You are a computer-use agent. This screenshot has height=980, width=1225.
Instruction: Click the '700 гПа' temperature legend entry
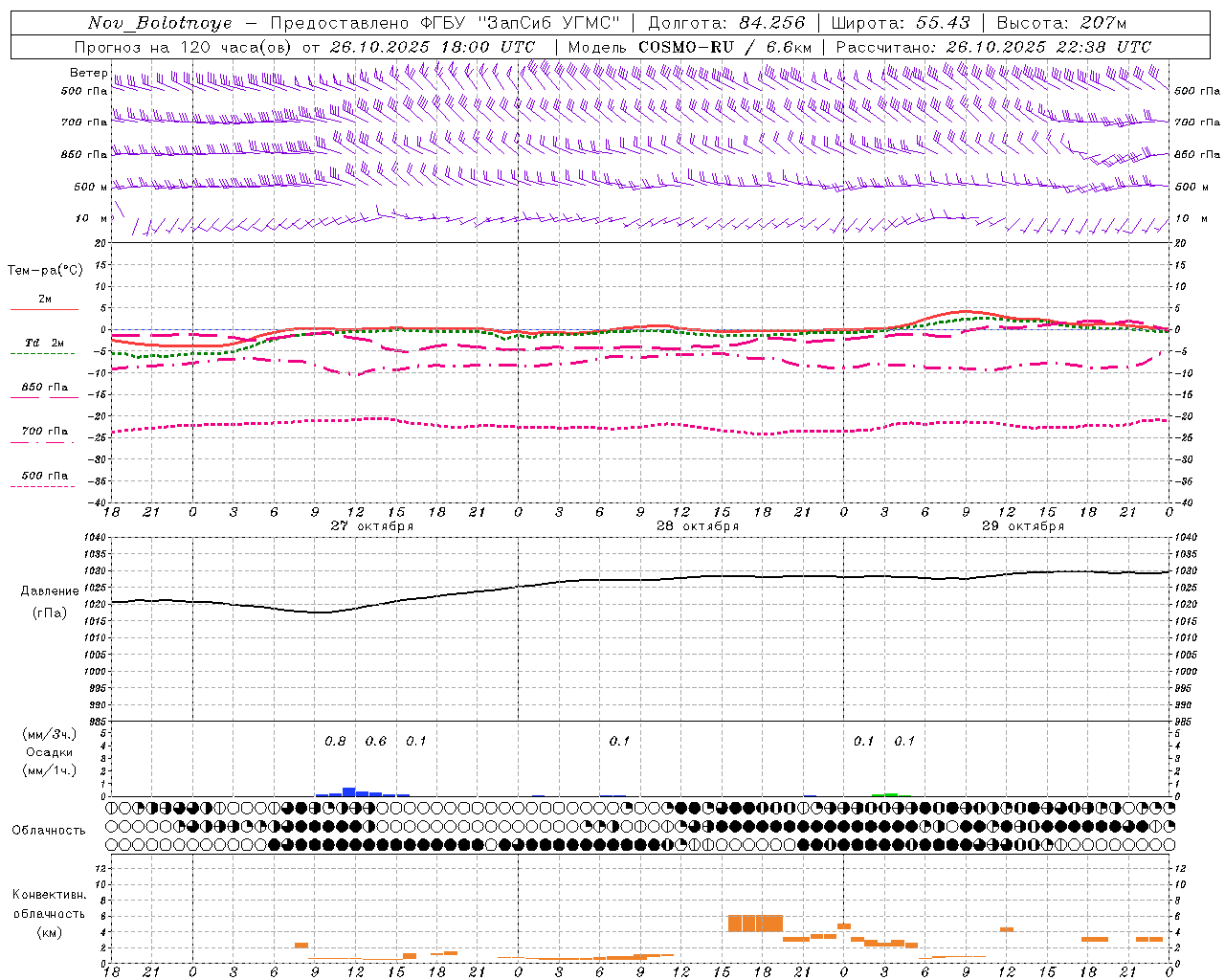coord(45,432)
